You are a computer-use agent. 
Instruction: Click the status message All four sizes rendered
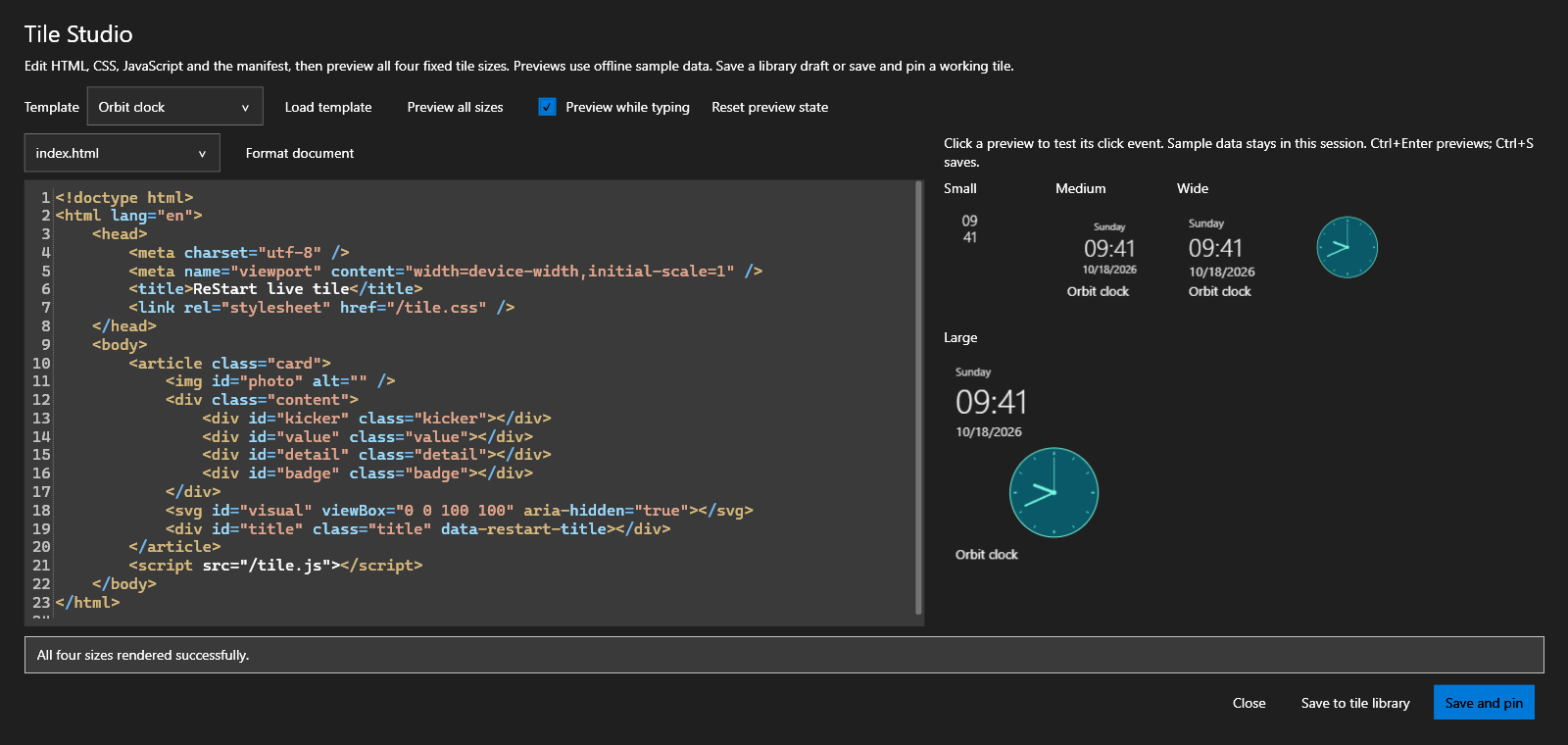[x=143, y=655]
